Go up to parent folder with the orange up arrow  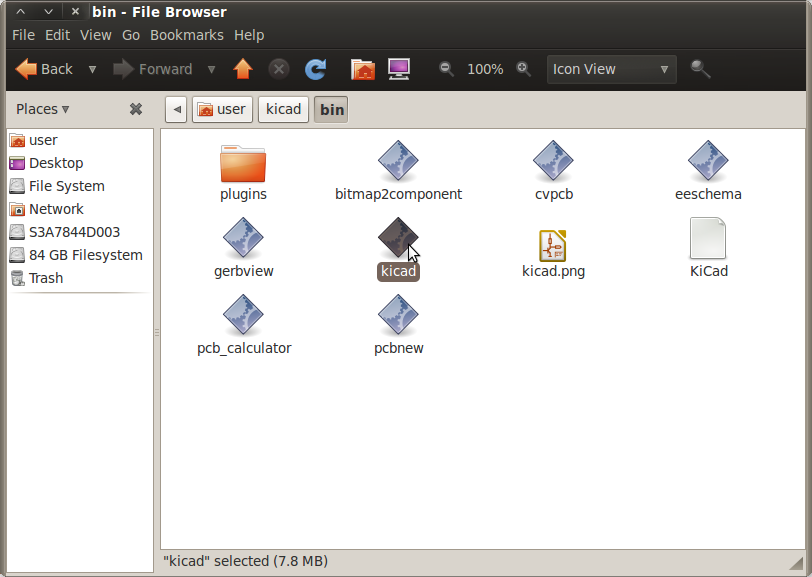point(242,69)
